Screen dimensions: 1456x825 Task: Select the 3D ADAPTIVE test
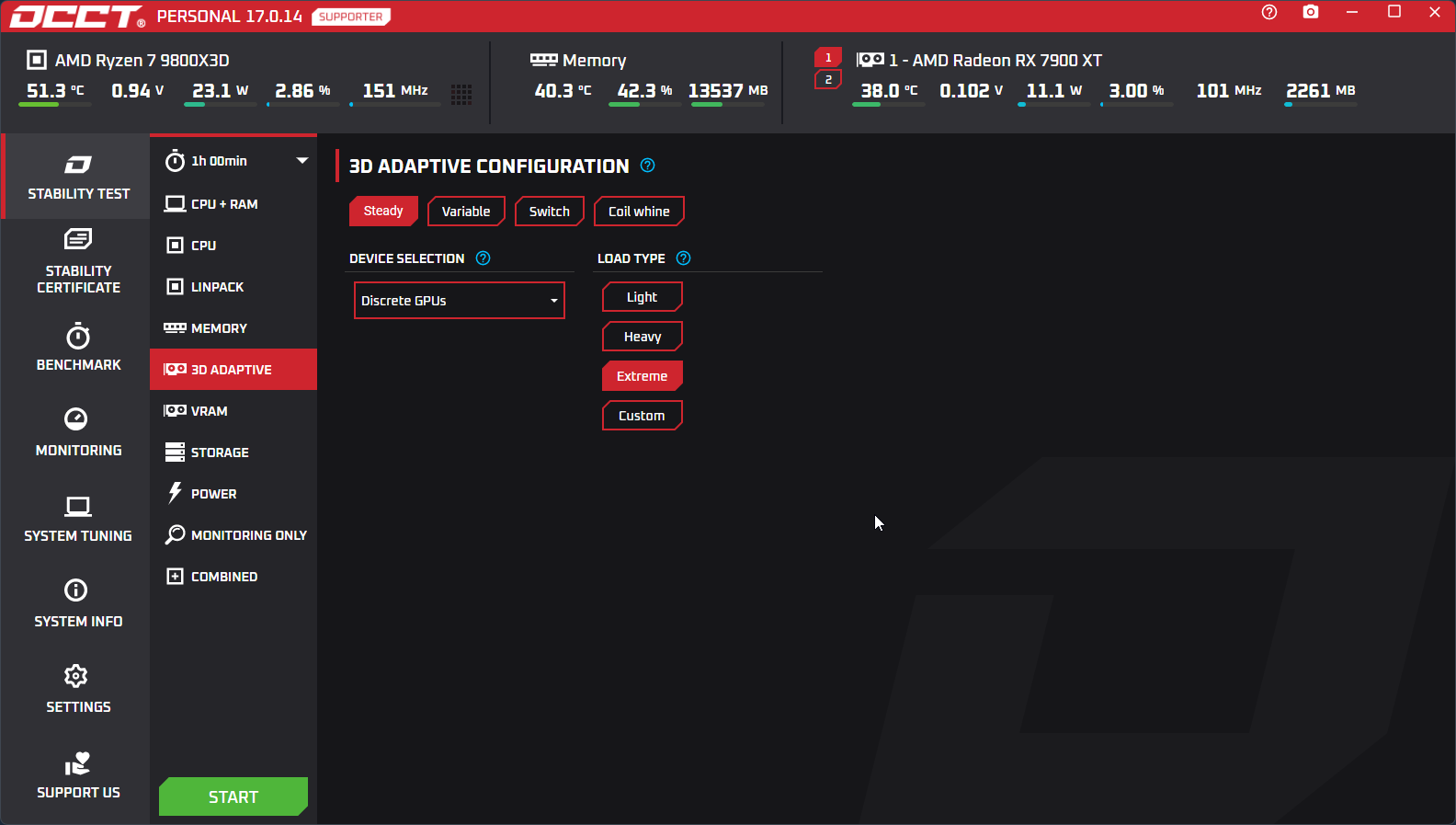point(233,370)
